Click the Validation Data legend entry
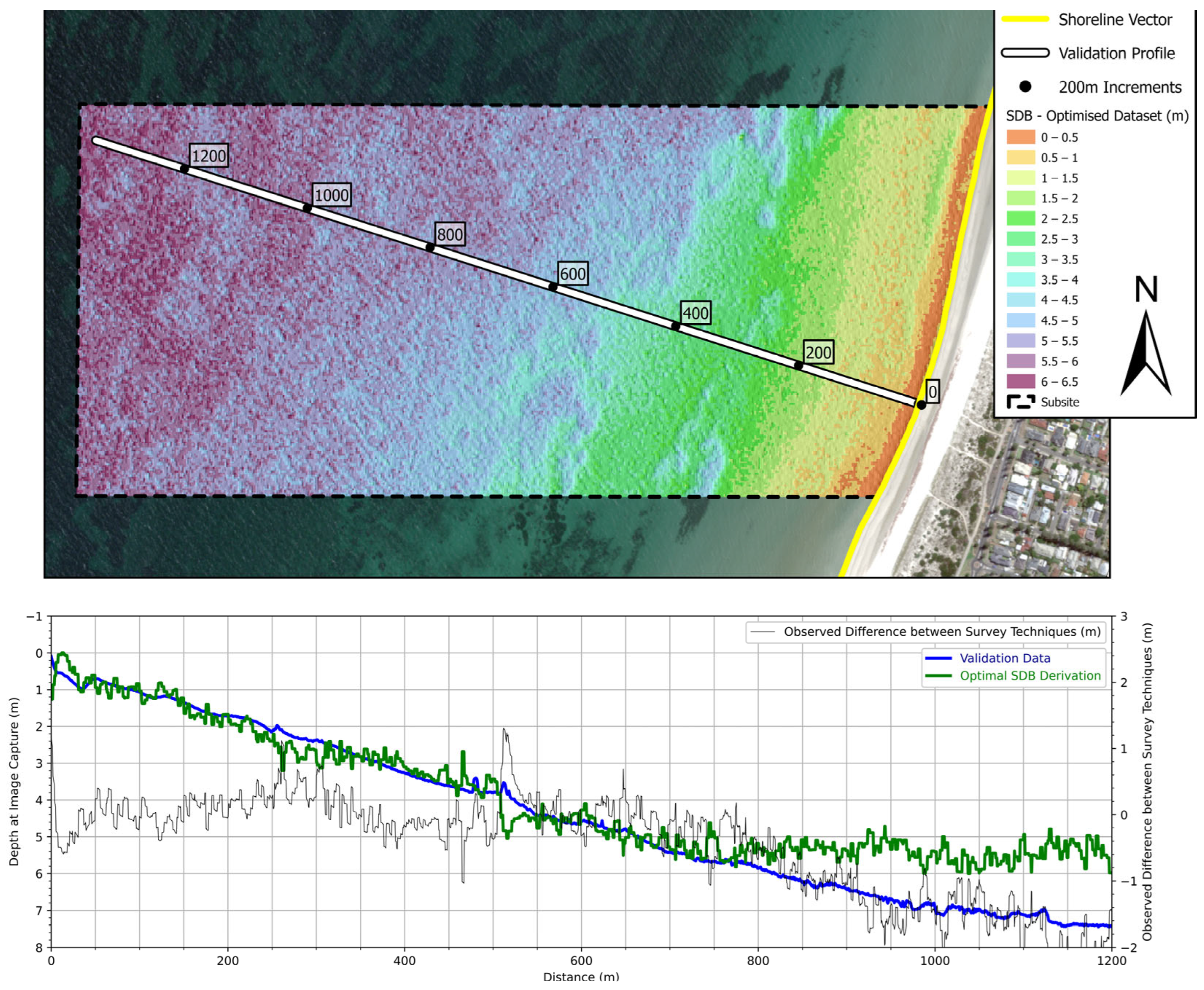 pyautogui.click(x=1005, y=658)
